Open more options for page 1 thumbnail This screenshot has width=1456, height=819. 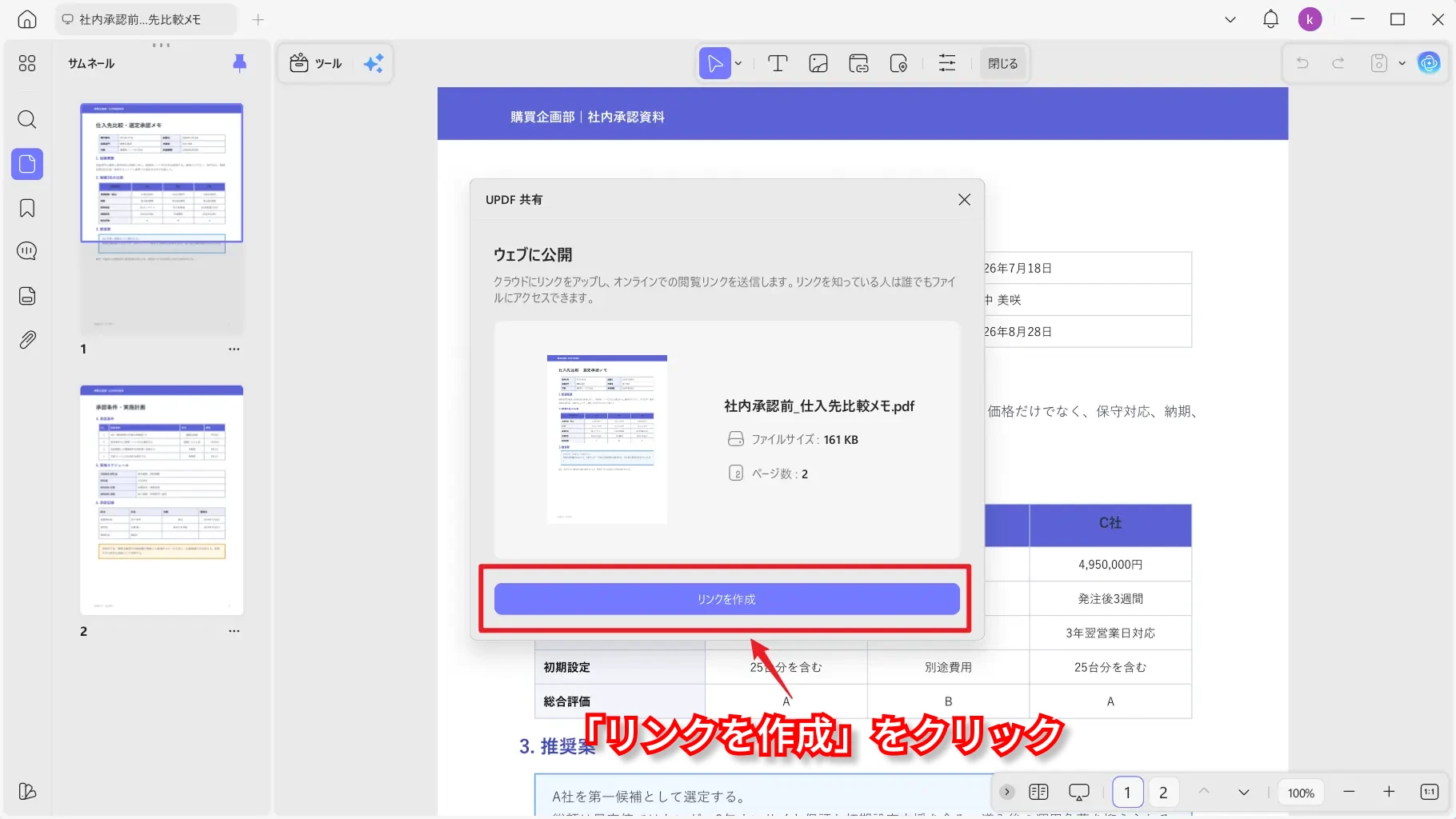pyautogui.click(x=234, y=349)
